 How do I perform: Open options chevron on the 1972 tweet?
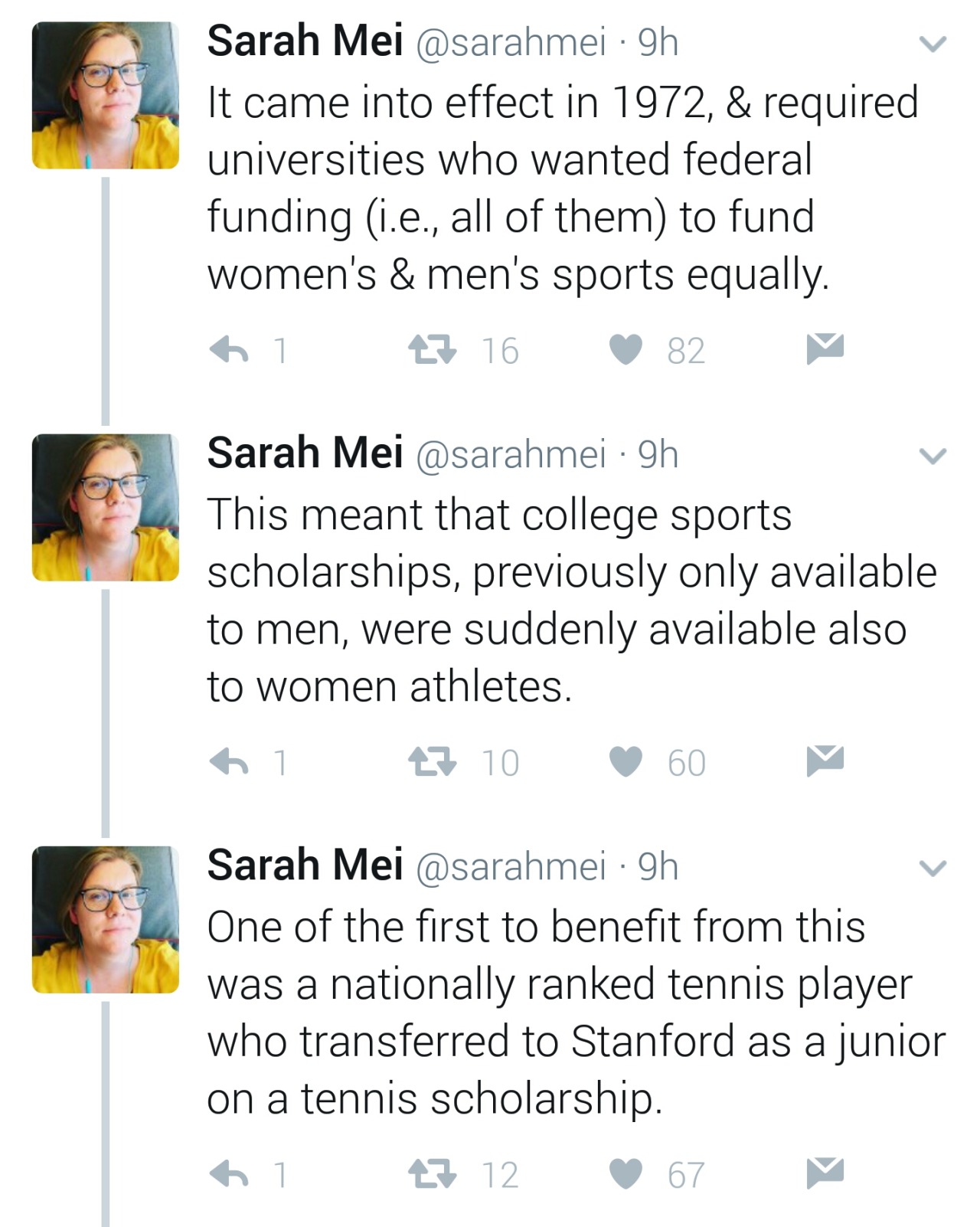coord(933,44)
